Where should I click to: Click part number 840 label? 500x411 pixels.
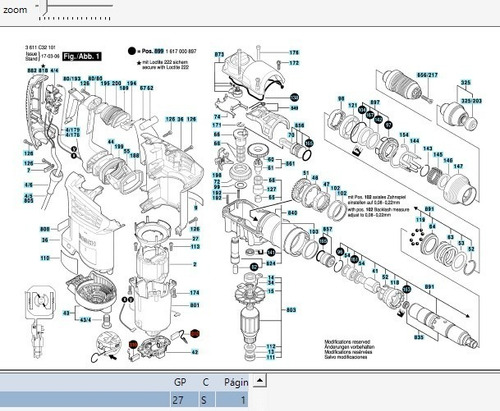click(292, 213)
